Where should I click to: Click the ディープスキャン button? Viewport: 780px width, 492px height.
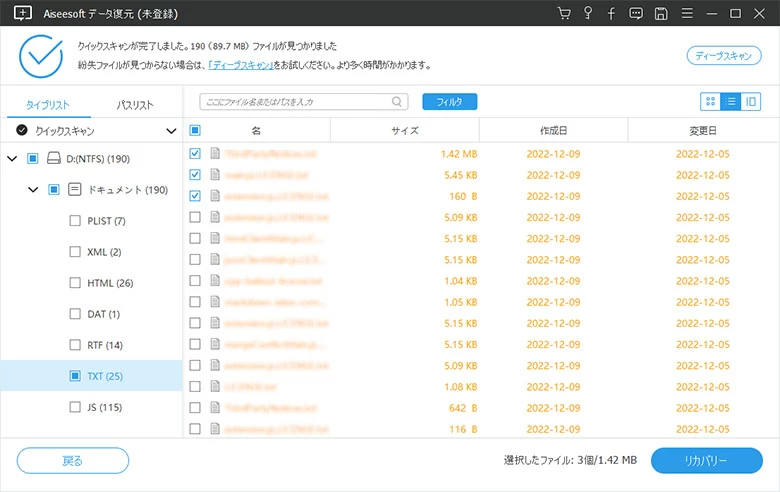click(724, 56)
